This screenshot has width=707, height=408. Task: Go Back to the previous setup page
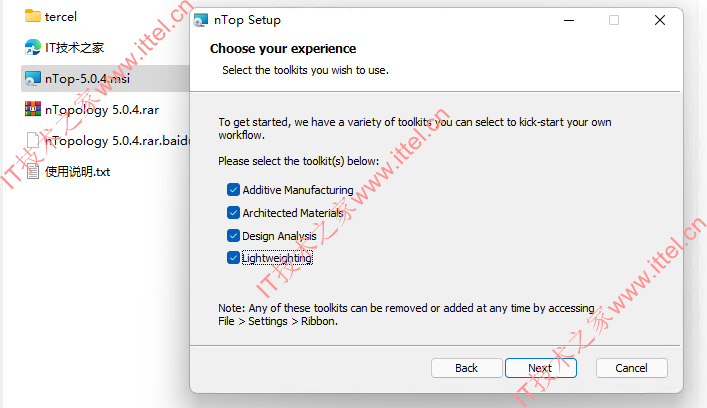click(x=467, y=368)
